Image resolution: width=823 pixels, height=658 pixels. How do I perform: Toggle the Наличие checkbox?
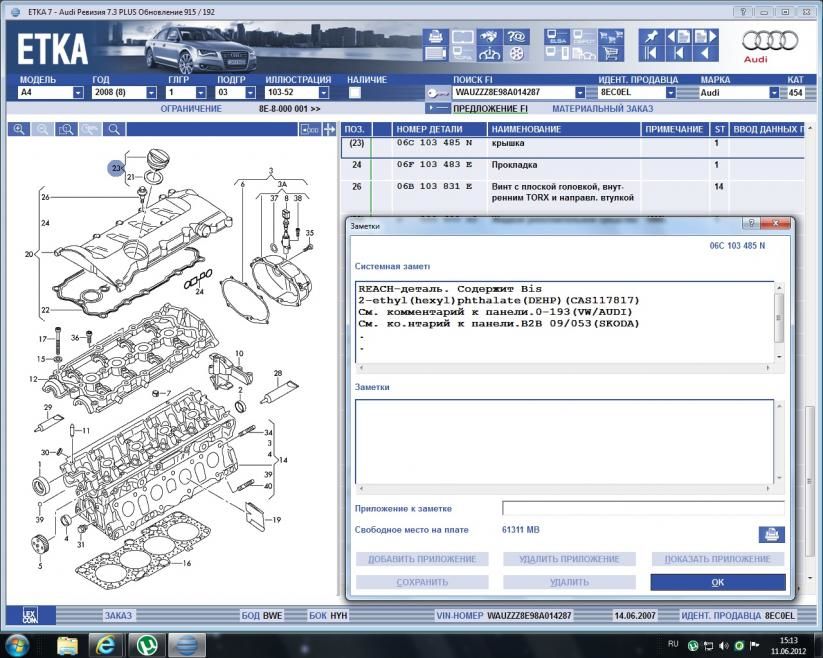pyautogui.click(x=355, y=93)
